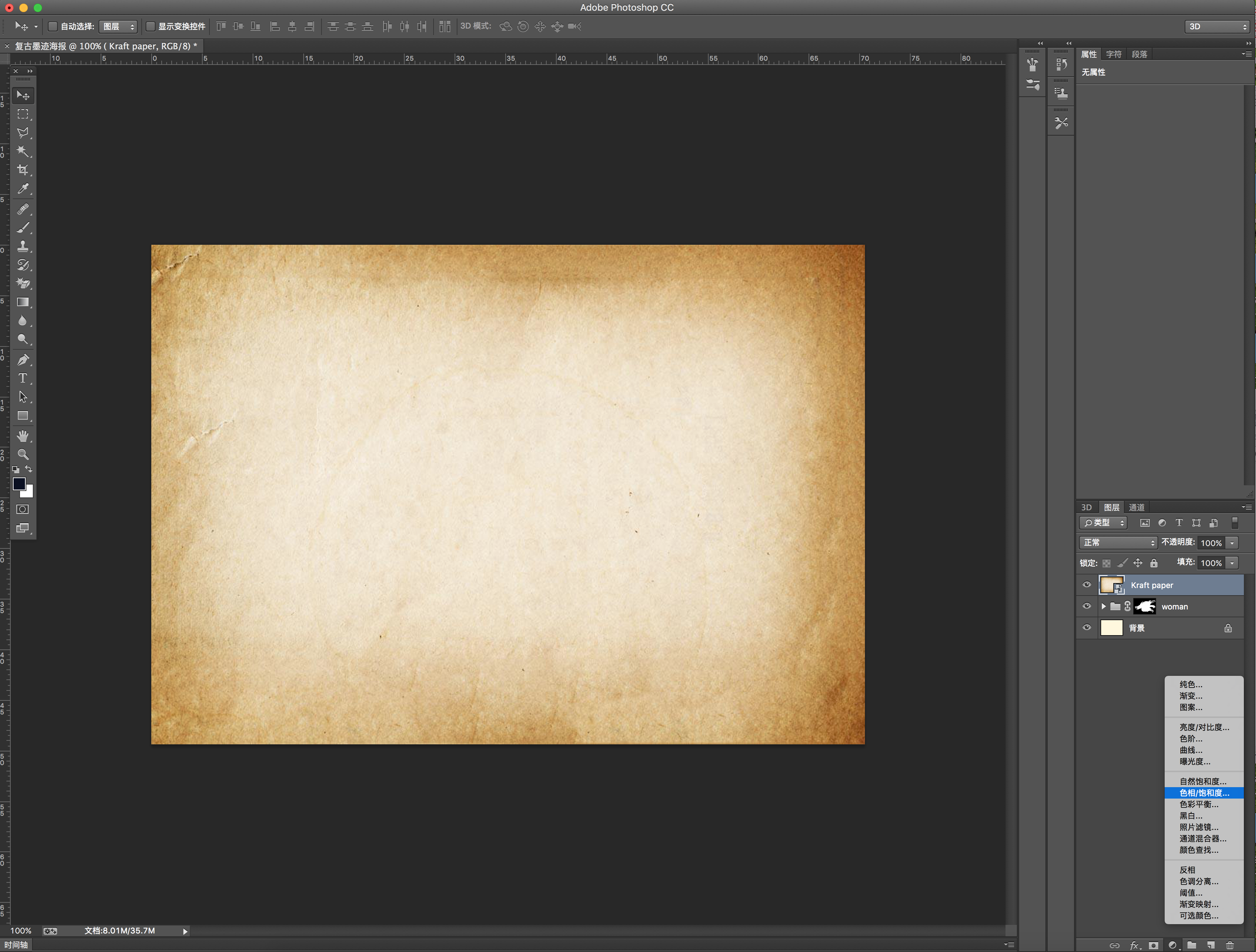
Task: Select the Pen tool
Action: click(23, 359)
